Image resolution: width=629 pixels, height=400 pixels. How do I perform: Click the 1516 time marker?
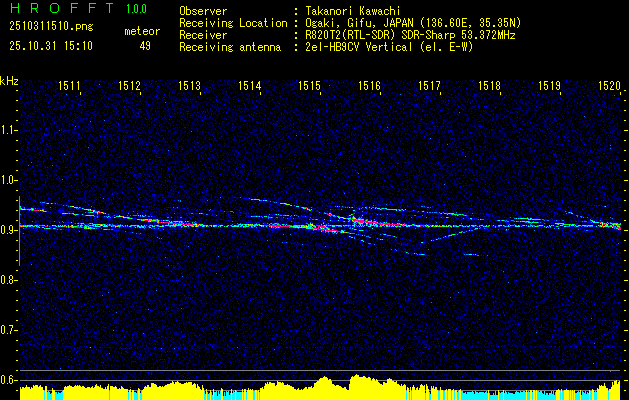tap(369, 85)
